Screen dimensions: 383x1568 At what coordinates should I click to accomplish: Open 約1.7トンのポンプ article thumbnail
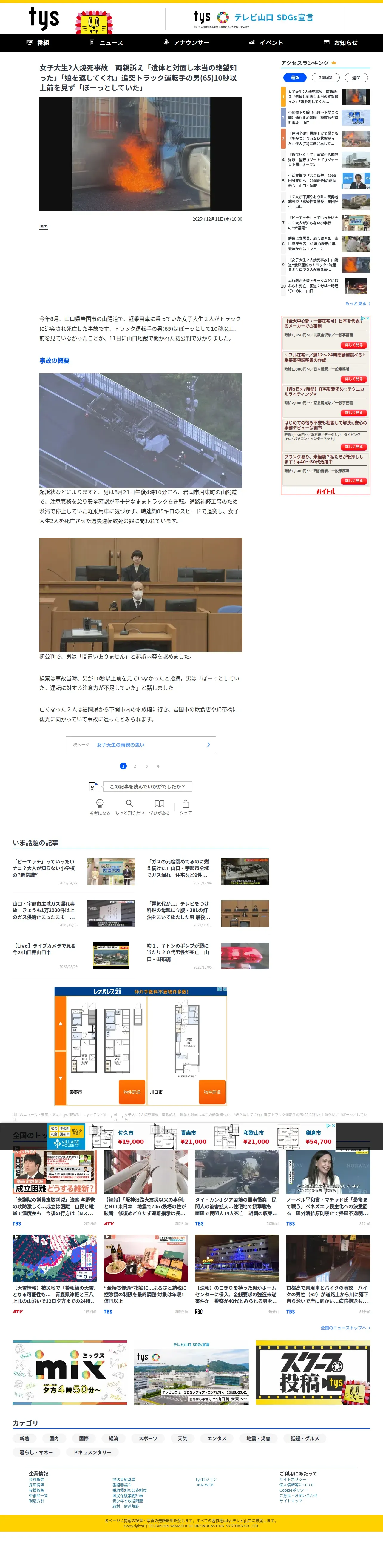coord(245,956)
